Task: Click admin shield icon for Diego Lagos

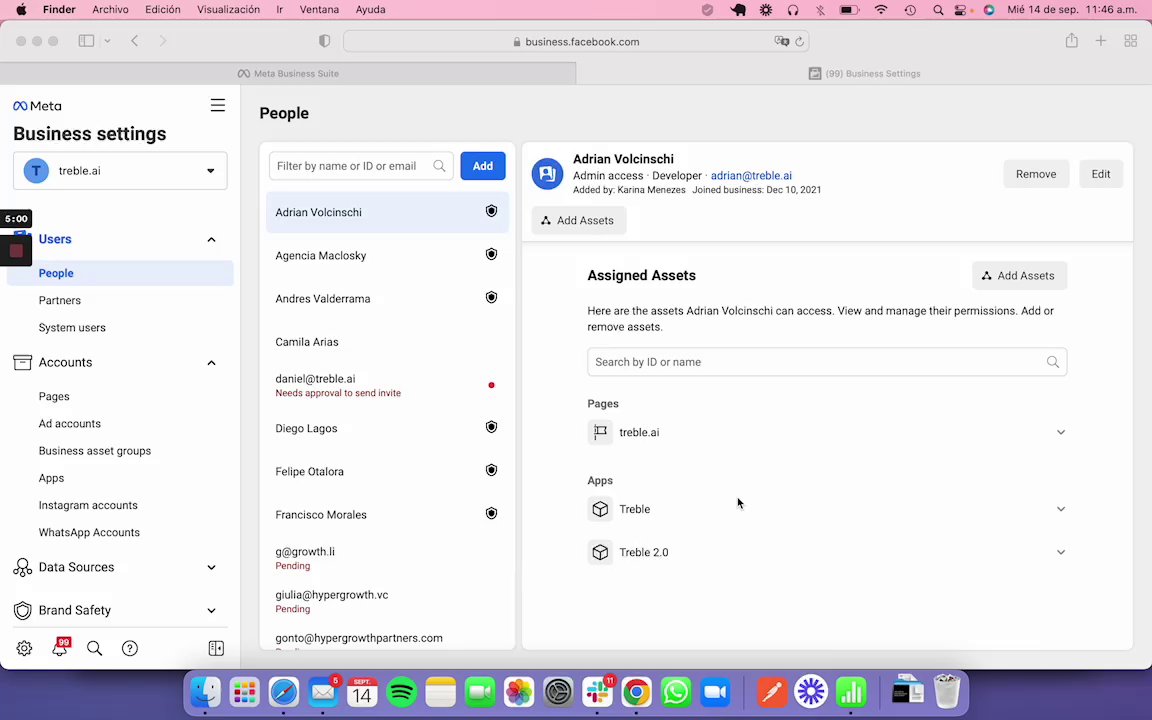Action: point(492,427)
